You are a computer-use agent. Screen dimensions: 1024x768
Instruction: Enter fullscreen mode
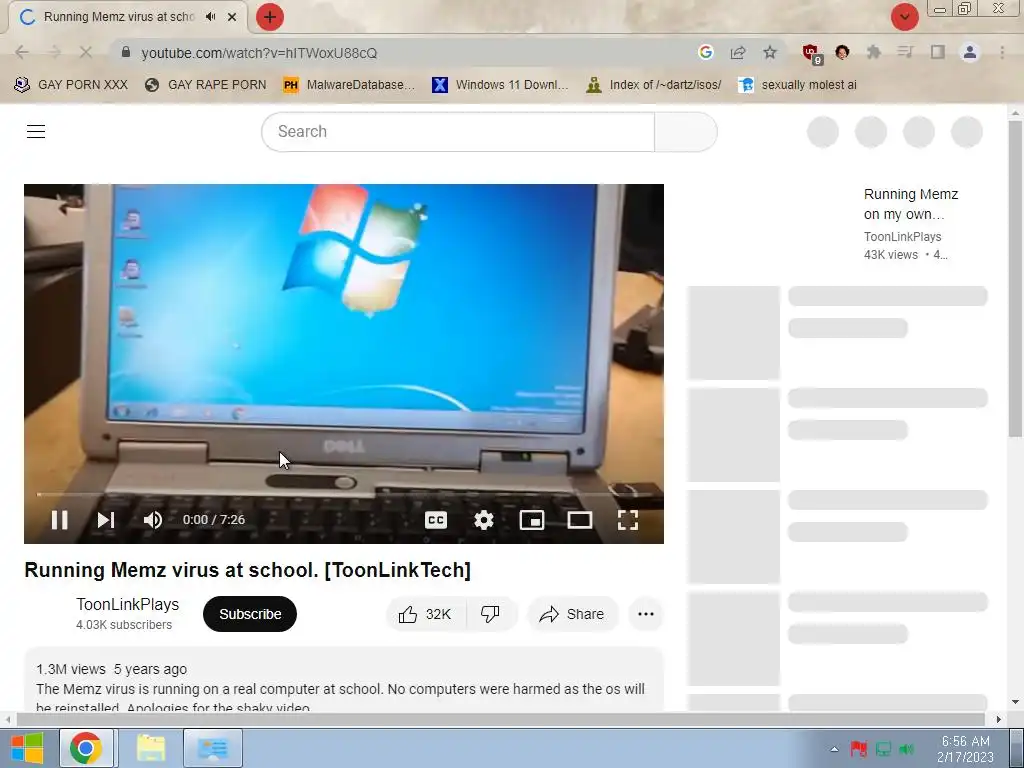628,520
